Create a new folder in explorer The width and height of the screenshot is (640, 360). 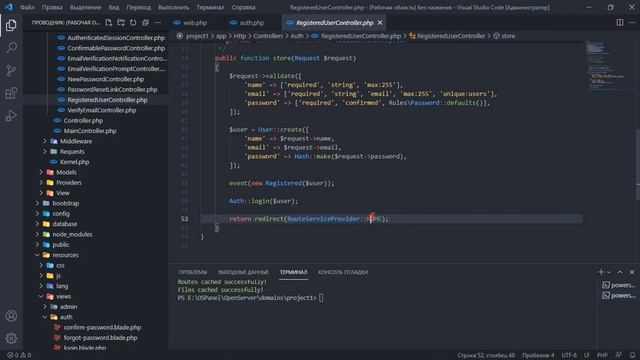pyautogui.click(x=121, y=23)
